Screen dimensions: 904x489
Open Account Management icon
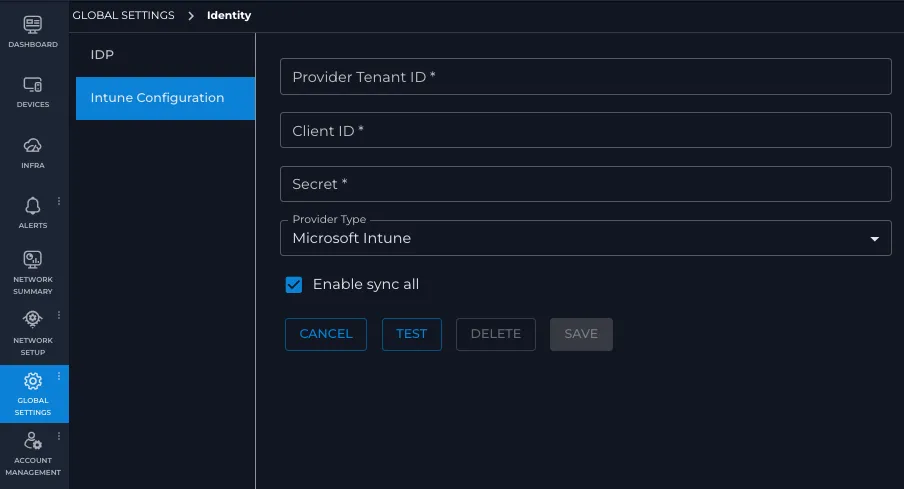pos(32,441)
